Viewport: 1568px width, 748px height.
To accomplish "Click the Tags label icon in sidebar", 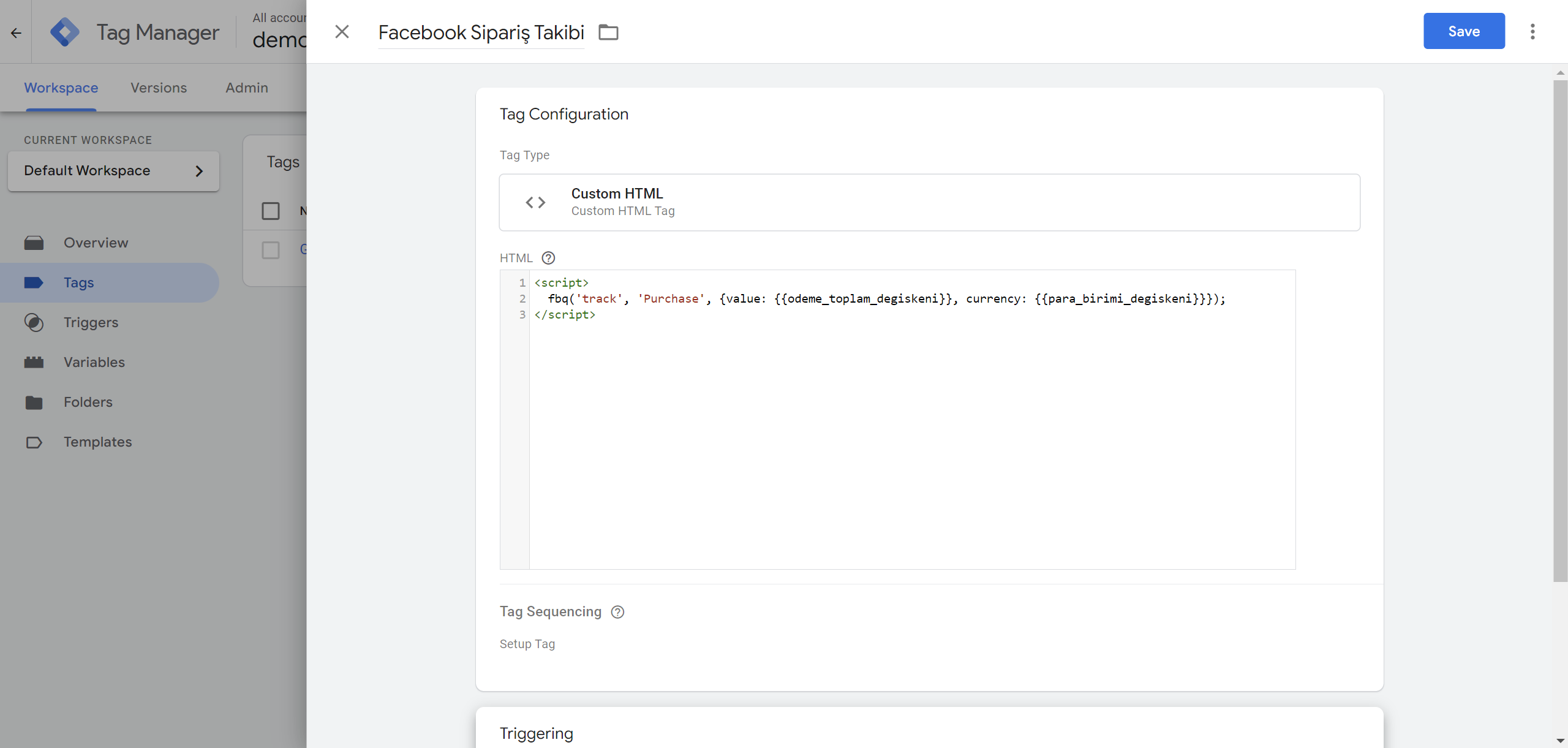I will click(34, 282).
